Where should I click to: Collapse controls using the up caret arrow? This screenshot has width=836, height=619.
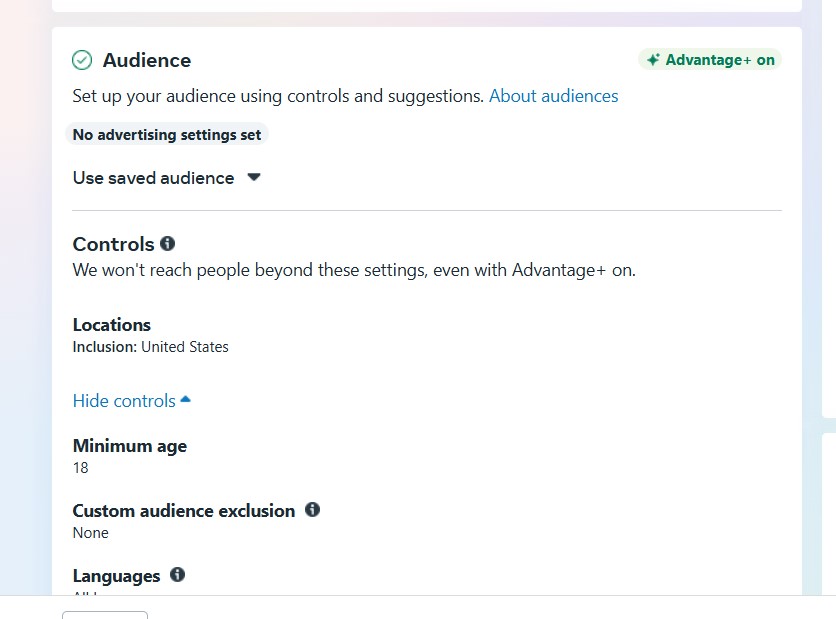[185, 400]
